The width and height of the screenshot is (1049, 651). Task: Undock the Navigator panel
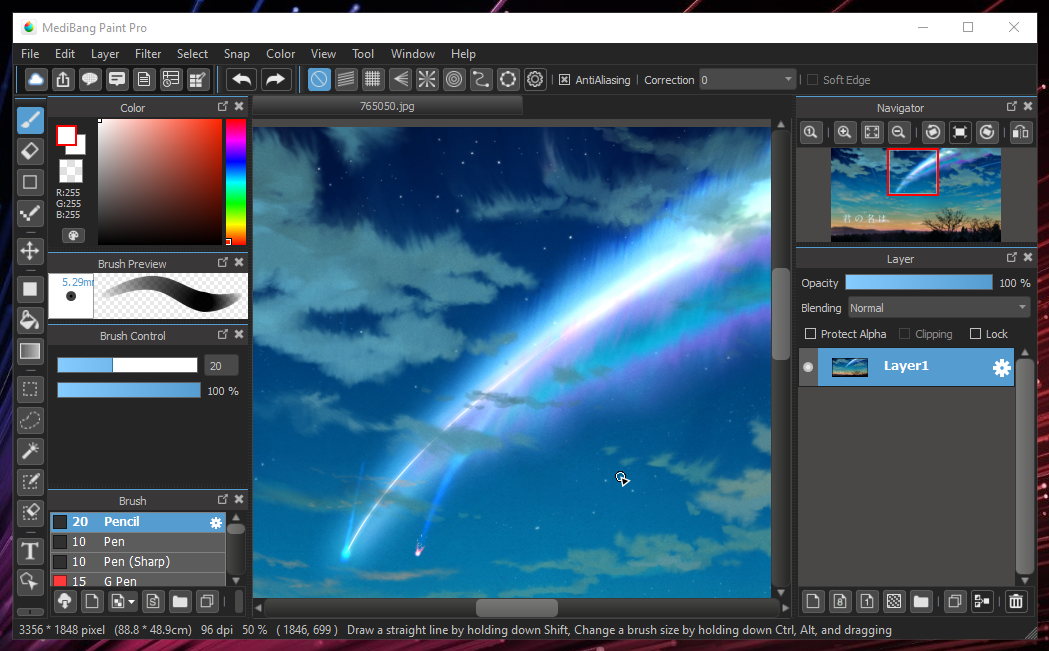click(1012, 106)
